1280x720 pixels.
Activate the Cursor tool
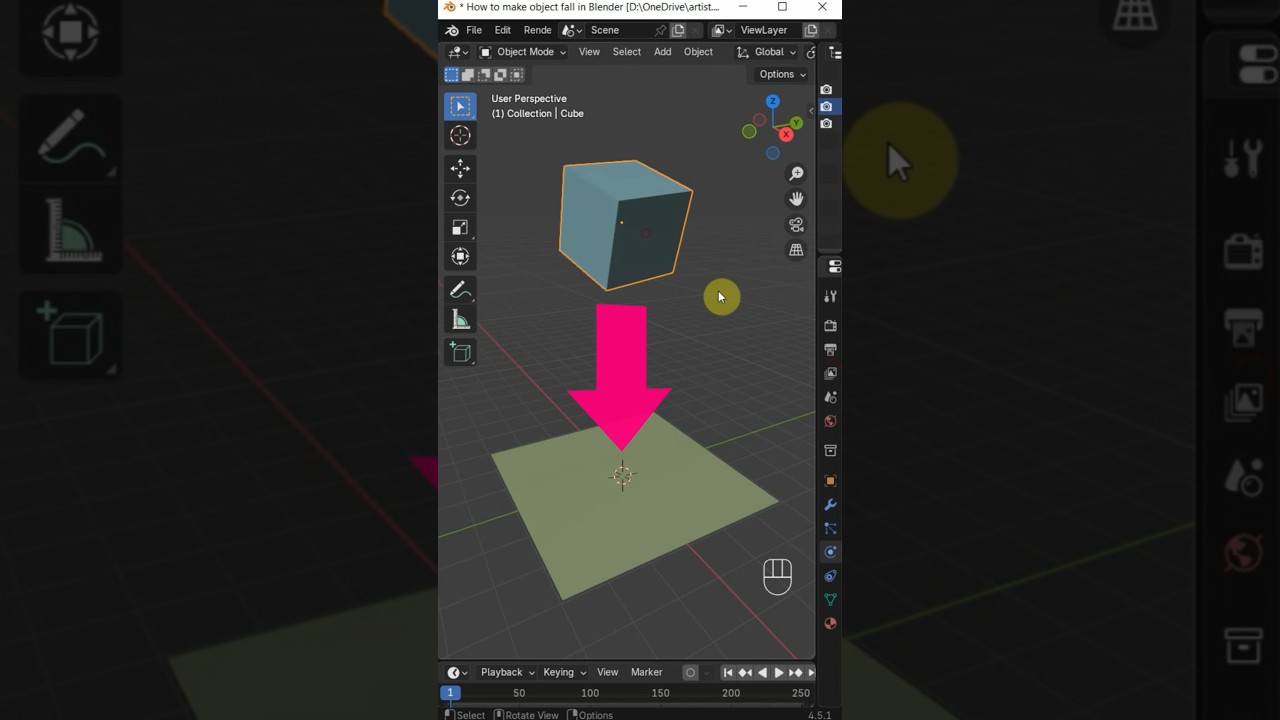[x=460, y=136]
